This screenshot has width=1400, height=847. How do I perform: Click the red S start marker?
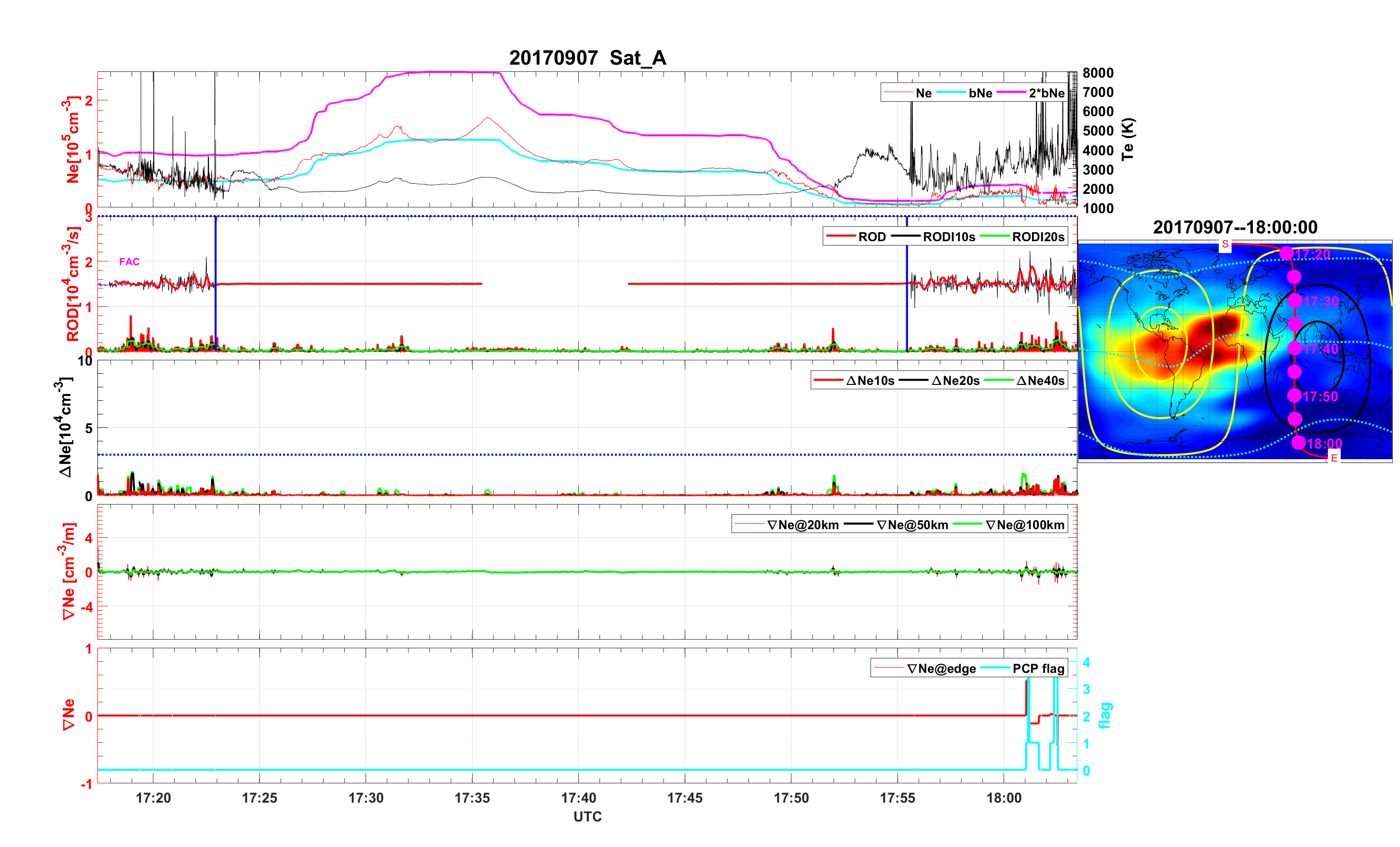pos(1225,245)
